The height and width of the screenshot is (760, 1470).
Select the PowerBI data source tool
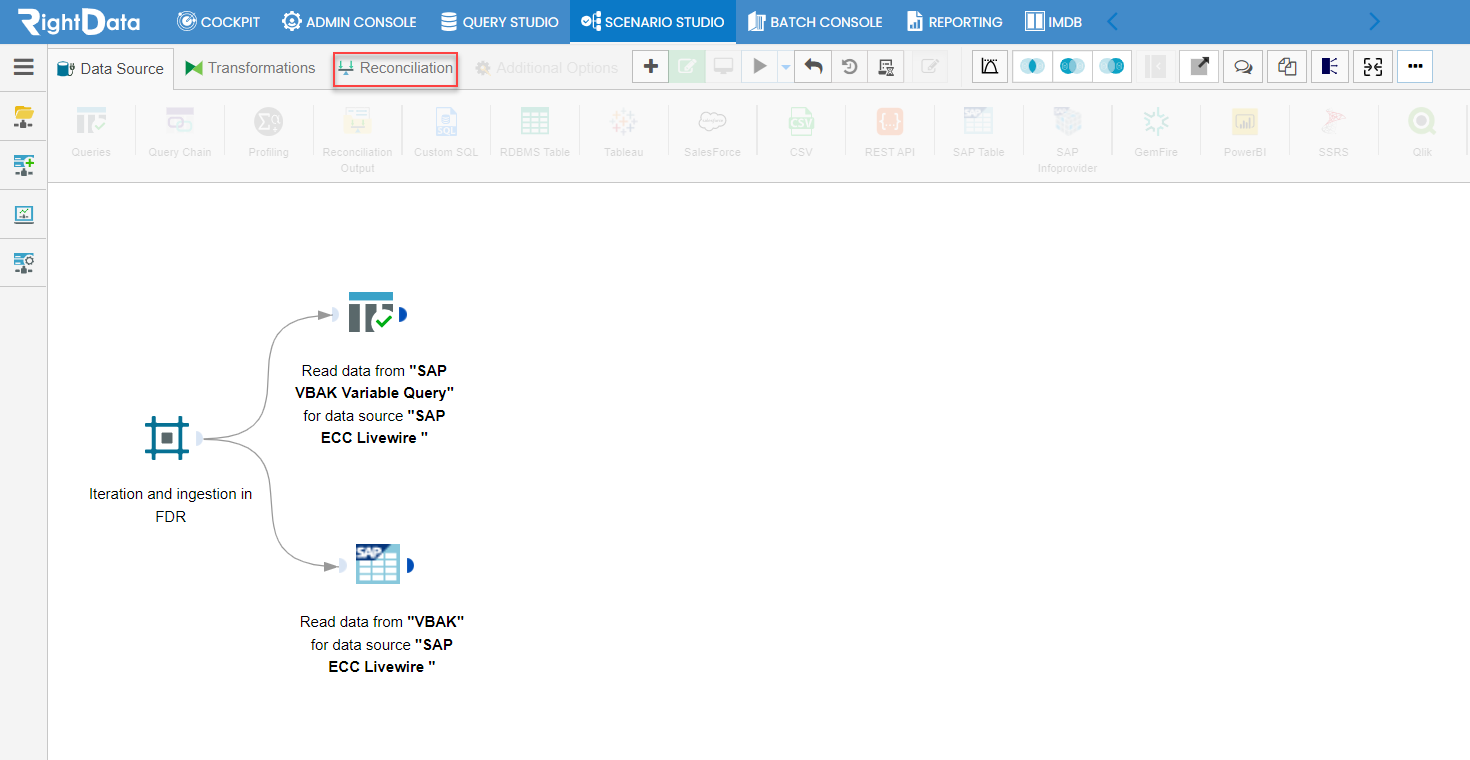tap(1245, 132)
